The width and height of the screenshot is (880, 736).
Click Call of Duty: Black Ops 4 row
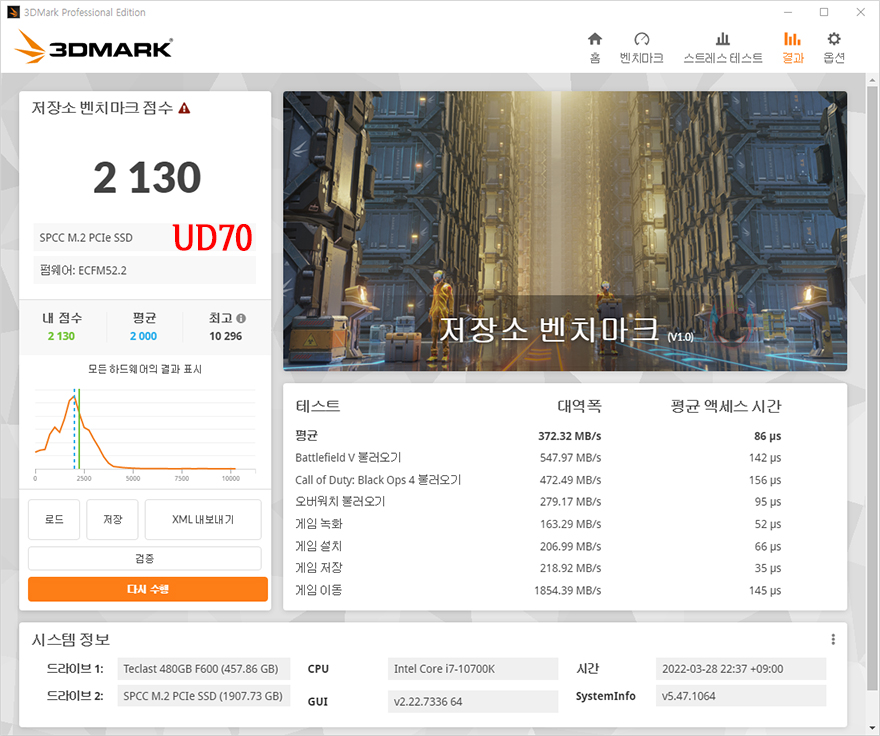538,480
